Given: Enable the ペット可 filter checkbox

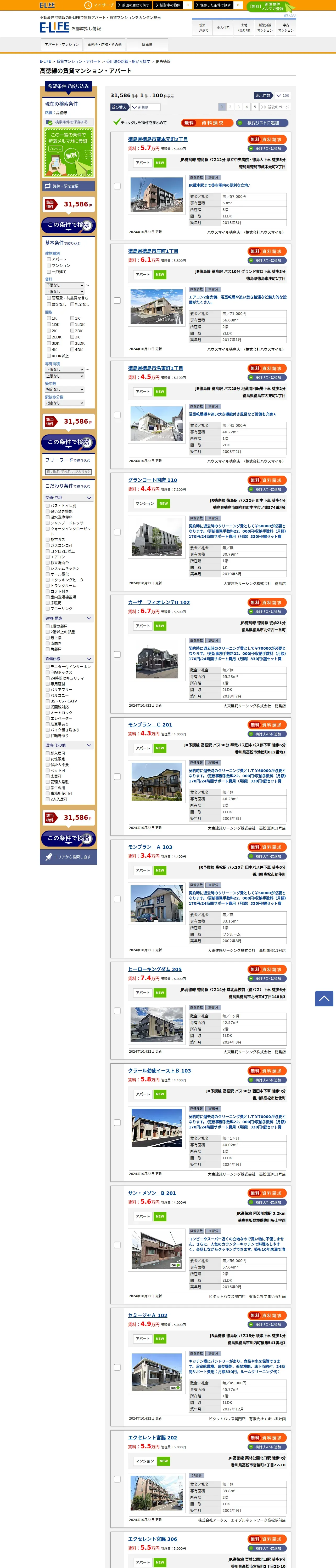Looking at the screenshot, I should coord(48,771).
